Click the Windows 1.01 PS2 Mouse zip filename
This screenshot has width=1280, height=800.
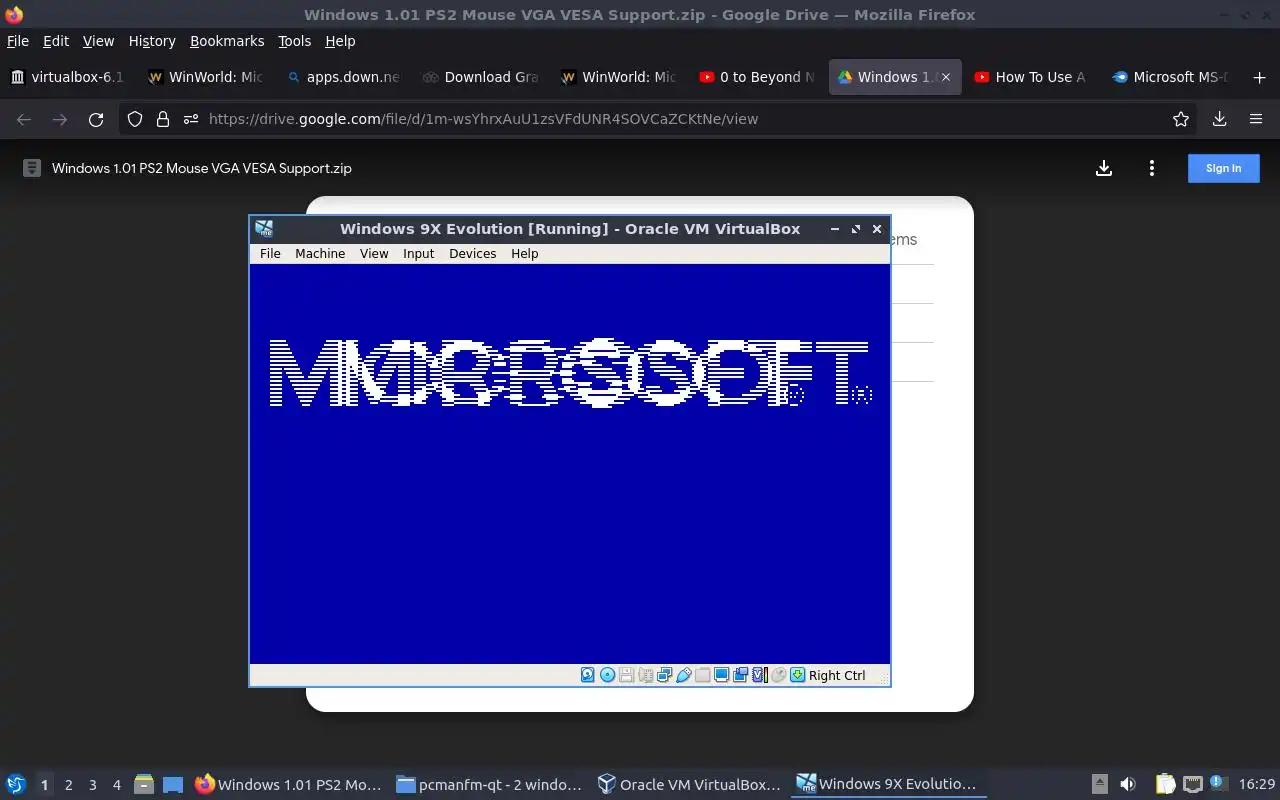[x=202, y=168]
